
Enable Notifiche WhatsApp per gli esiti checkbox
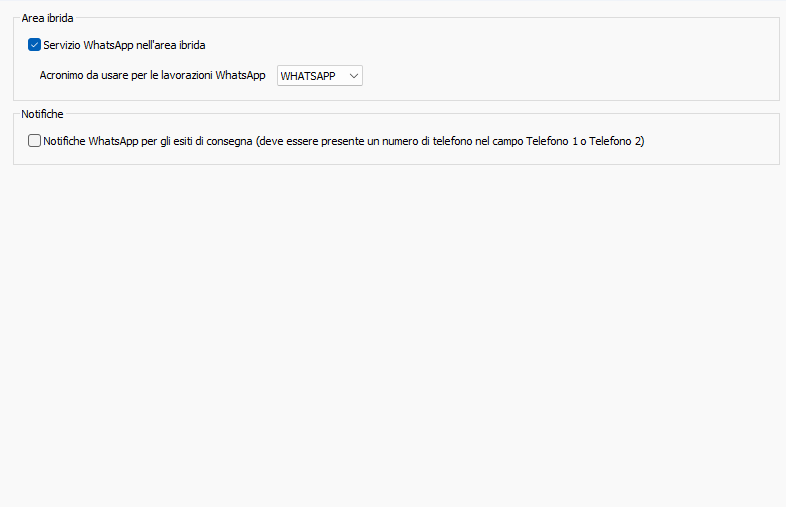pyautogui.click(x=34, y=141)
